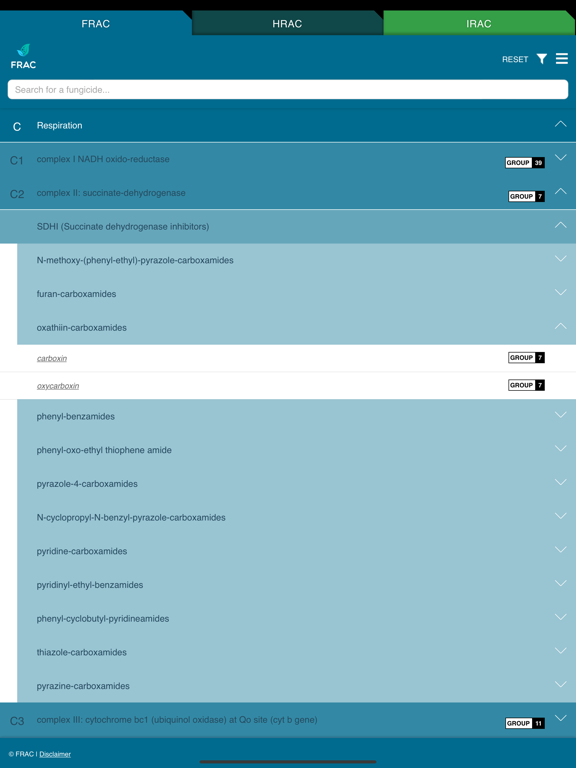Switch to the IRAC tab
Screen dimensions: 576x768
coord(479,24)
